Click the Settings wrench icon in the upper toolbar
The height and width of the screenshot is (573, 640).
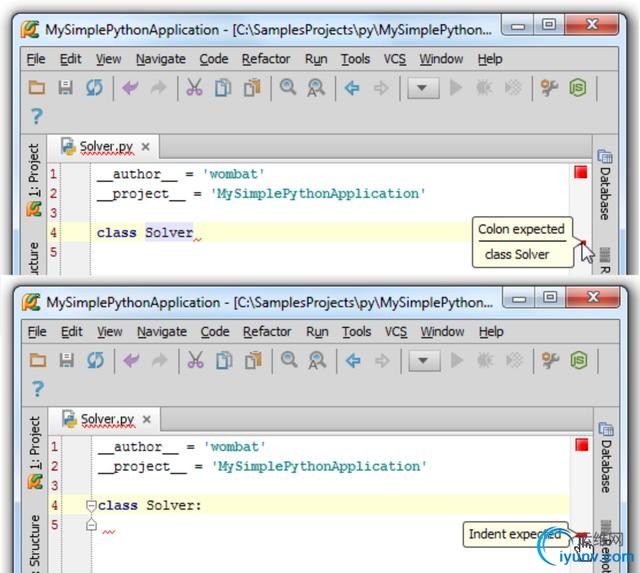(x=549, y=87)
